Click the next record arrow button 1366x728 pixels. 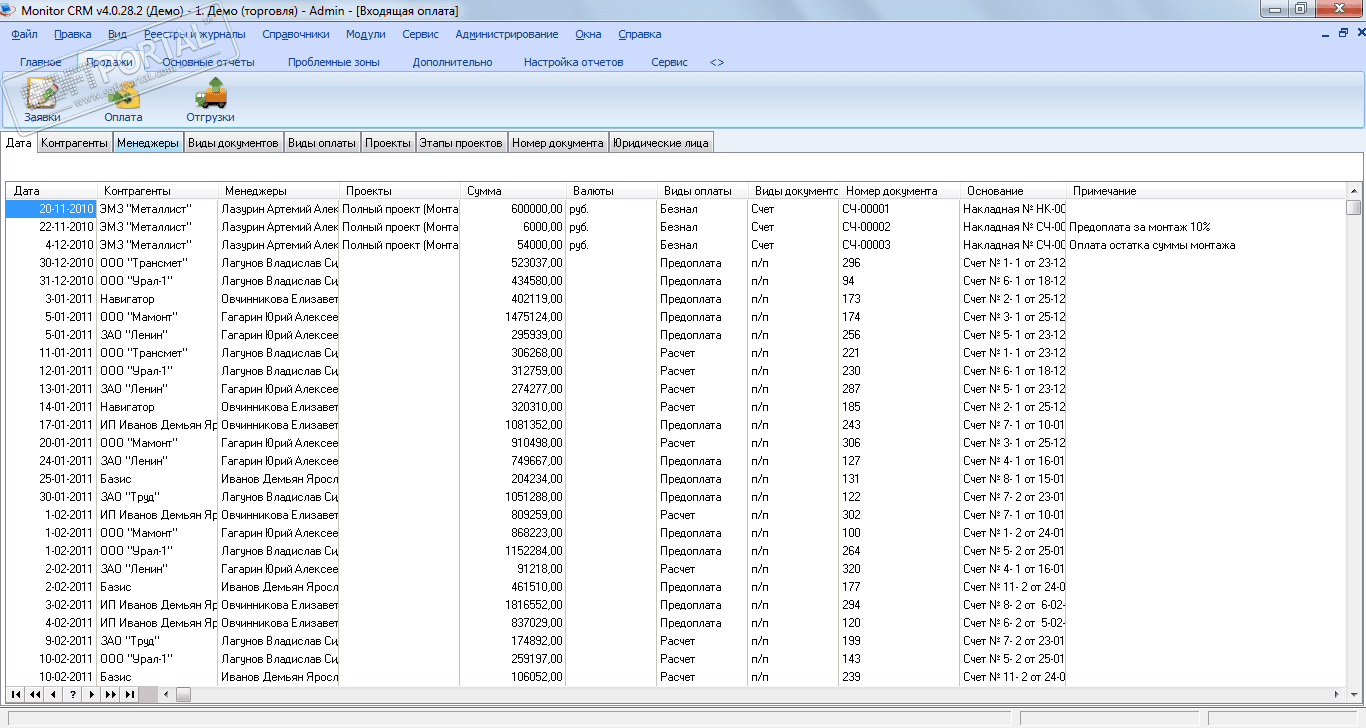(91, 694)
